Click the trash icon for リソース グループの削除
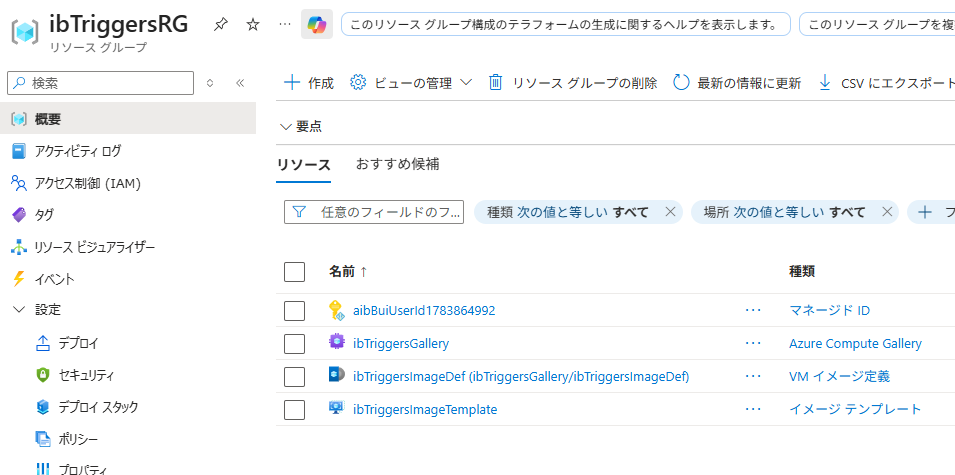955x475 pixels. [496, 83]
